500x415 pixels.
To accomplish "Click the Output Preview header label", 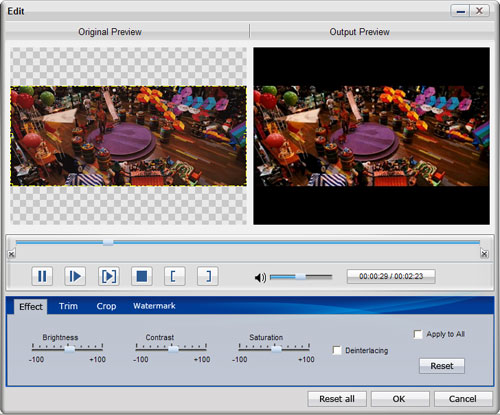I will 360,32.
